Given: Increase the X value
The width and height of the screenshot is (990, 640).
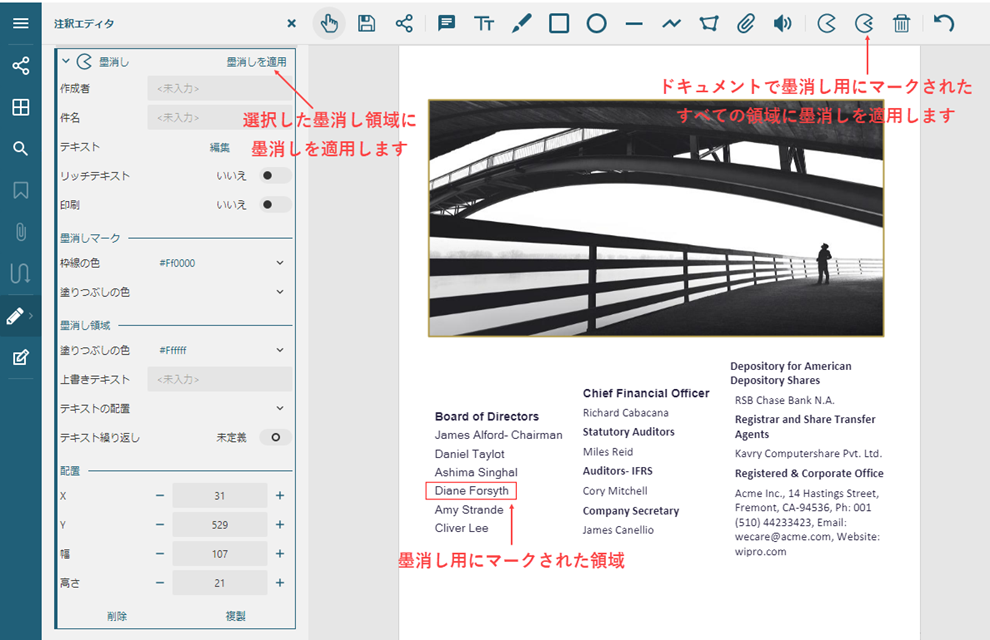Looking at the screenshot, I should [x=280, y=495].
